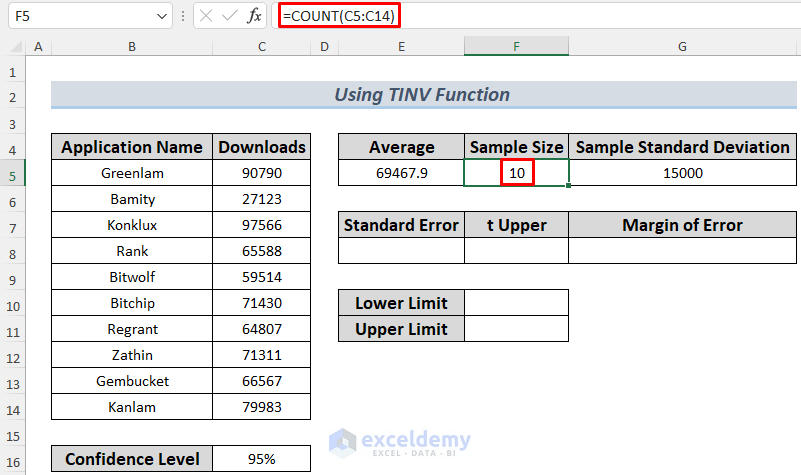Select the empty cell under t Upper

coord(516,251)
